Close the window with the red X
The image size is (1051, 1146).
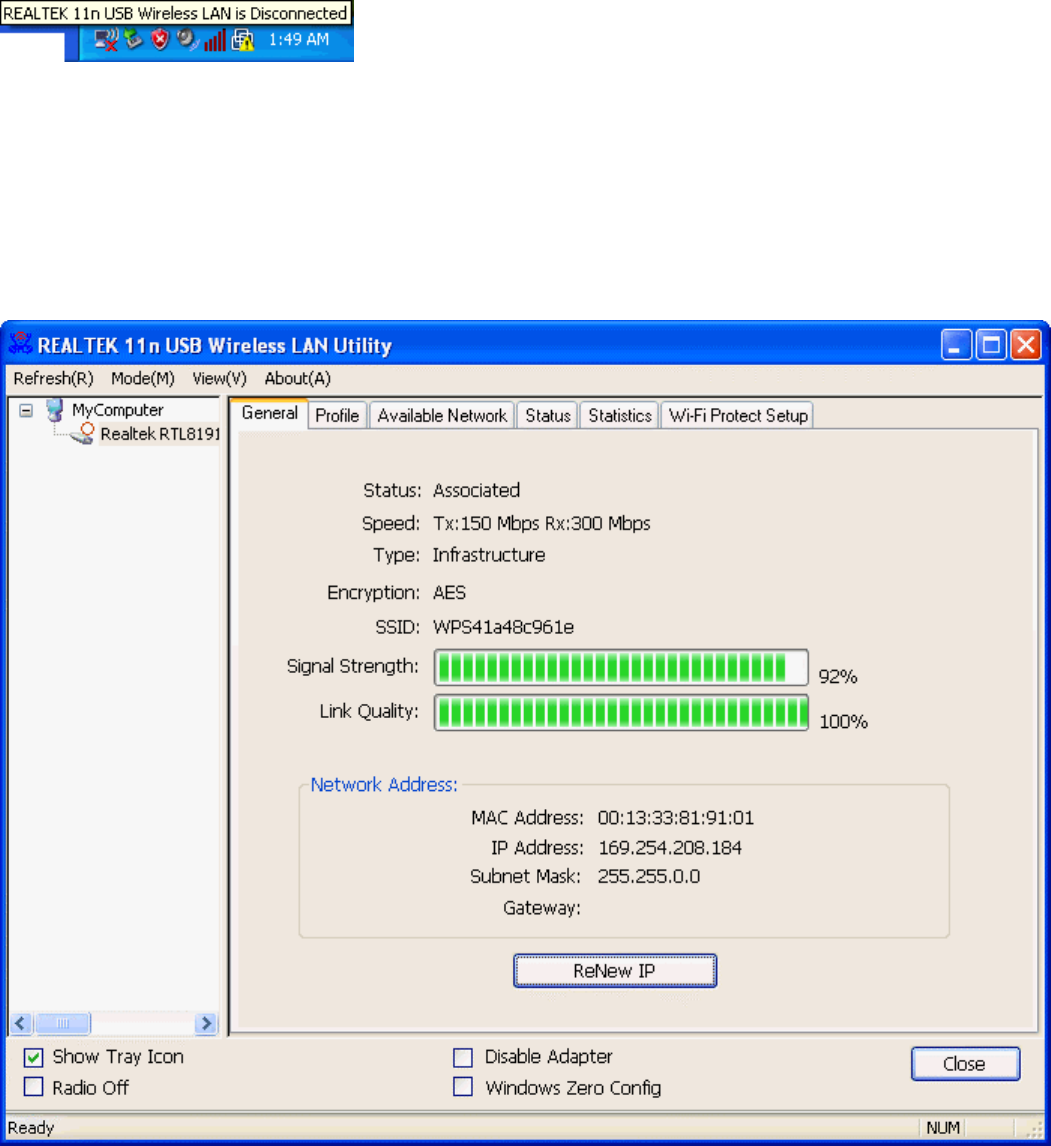pyautogui.click(x=1026, y=344)
